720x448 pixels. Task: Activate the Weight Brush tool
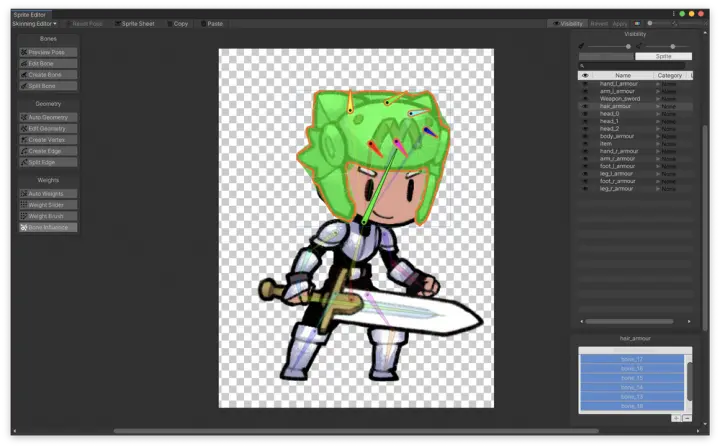click(x=48, y=216)
